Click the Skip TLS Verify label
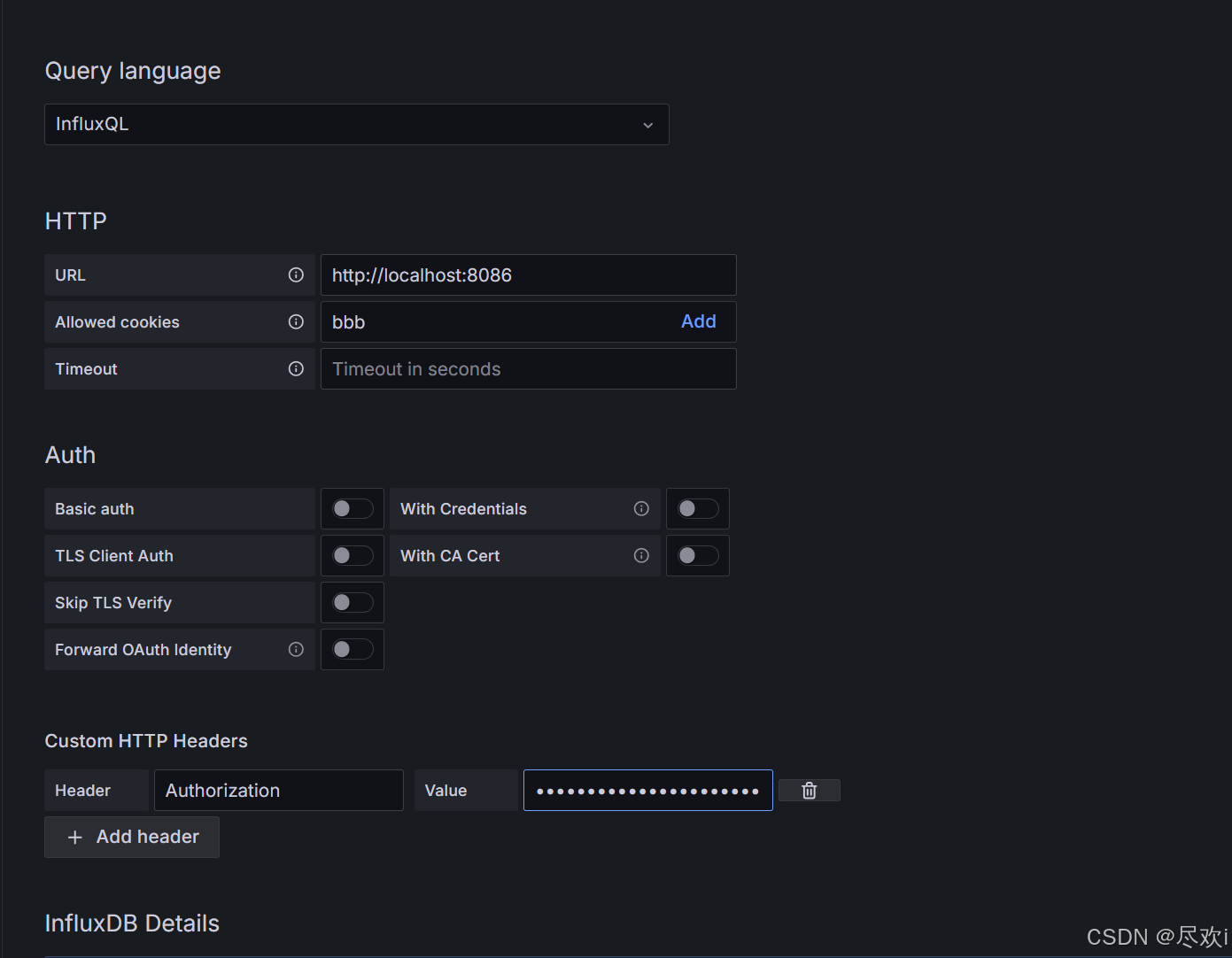The height and width of the screenshot is (958, 1232). [x=113, y=603]
